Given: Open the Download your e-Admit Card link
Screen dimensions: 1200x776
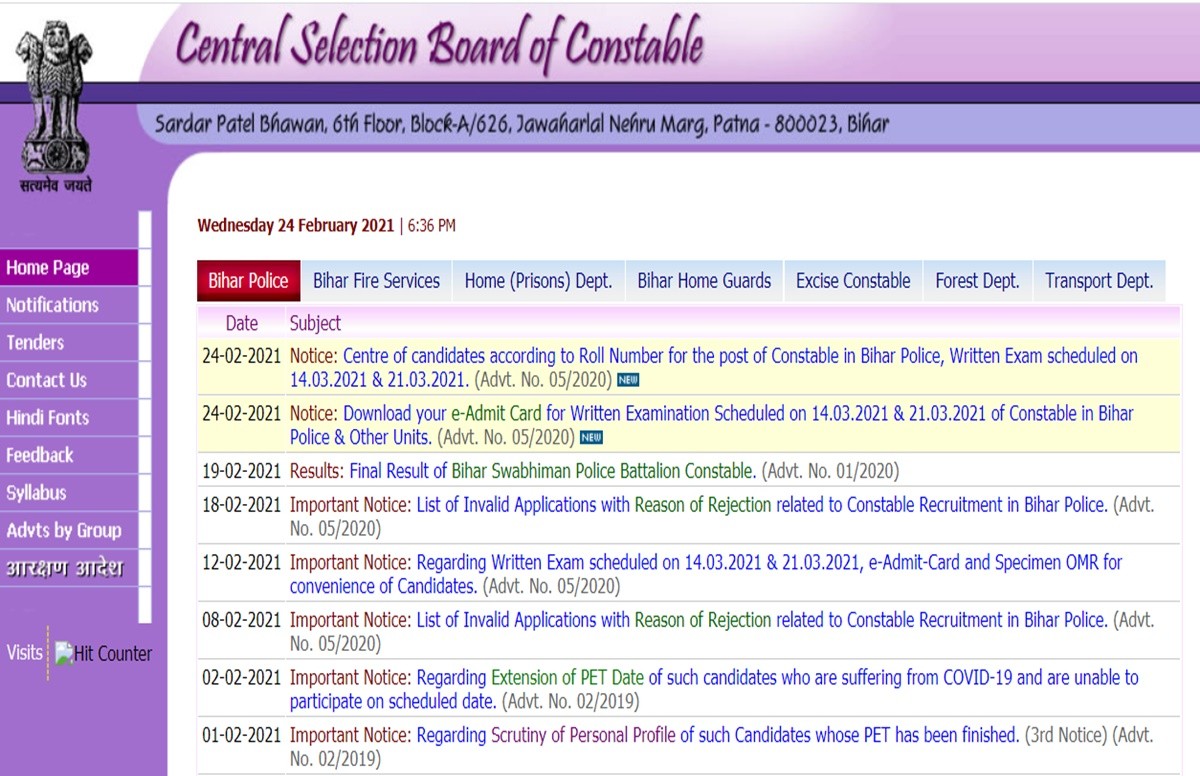Looking at the screenshot, I should coord(738,413).
